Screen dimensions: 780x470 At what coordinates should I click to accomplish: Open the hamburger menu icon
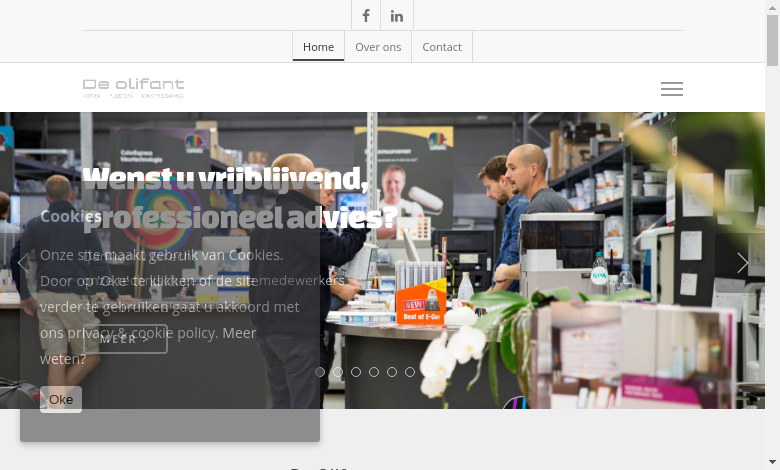coord(672,89)
